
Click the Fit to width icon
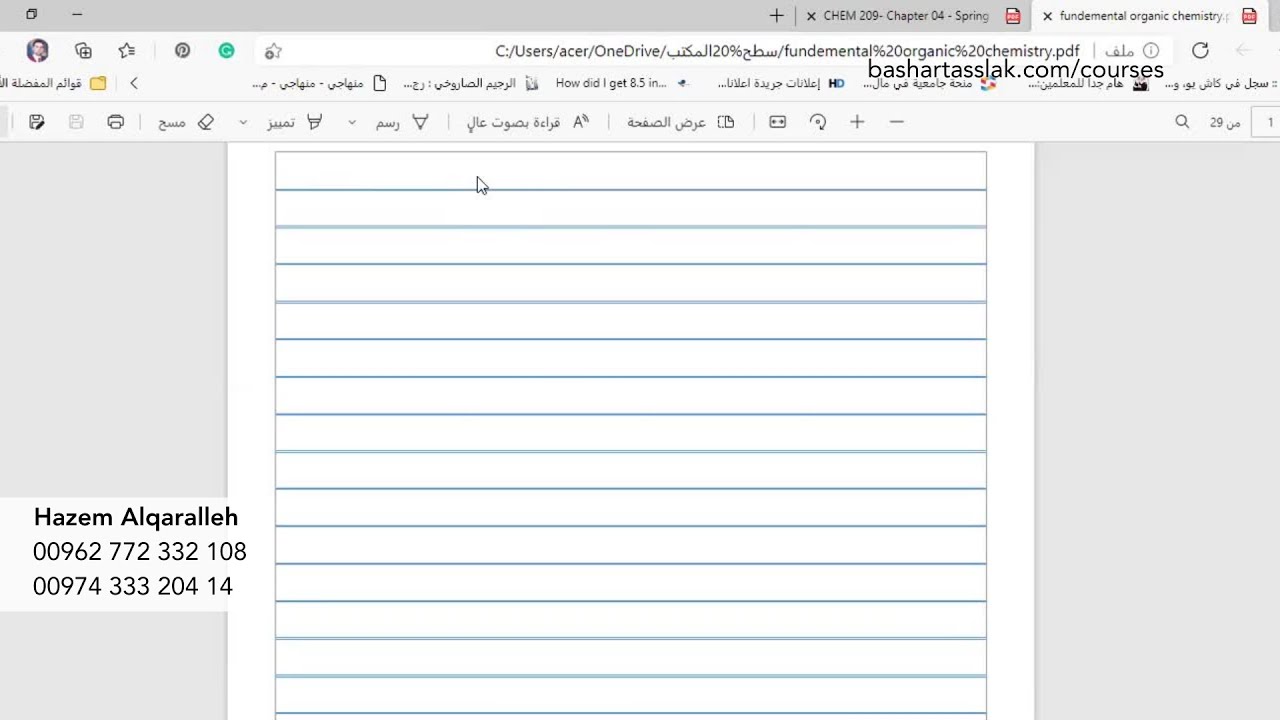[777, 122]
